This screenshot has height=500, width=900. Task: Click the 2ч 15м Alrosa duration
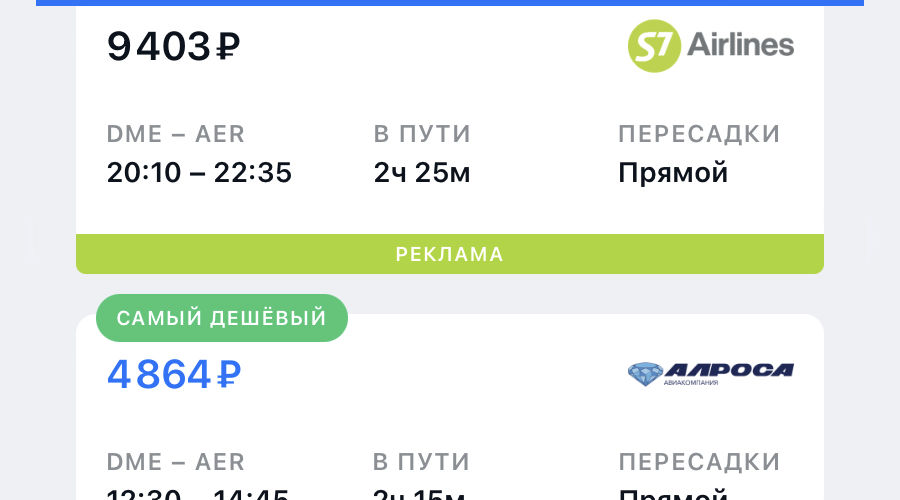coord(422,492)
